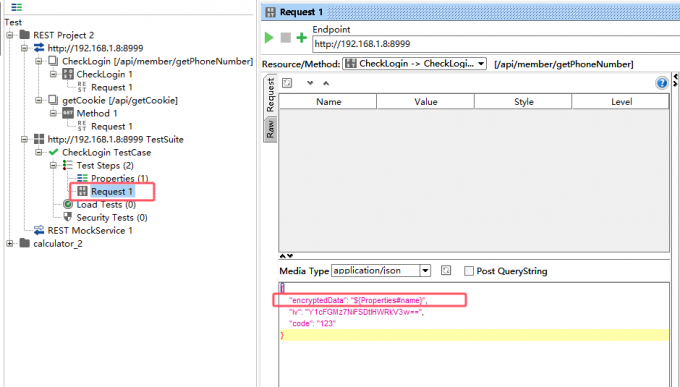This screenshot has height=387, width=680.
Task: Click the splitter arrows above Media Type
Action: pyautogui.click(x=286, y=256)
